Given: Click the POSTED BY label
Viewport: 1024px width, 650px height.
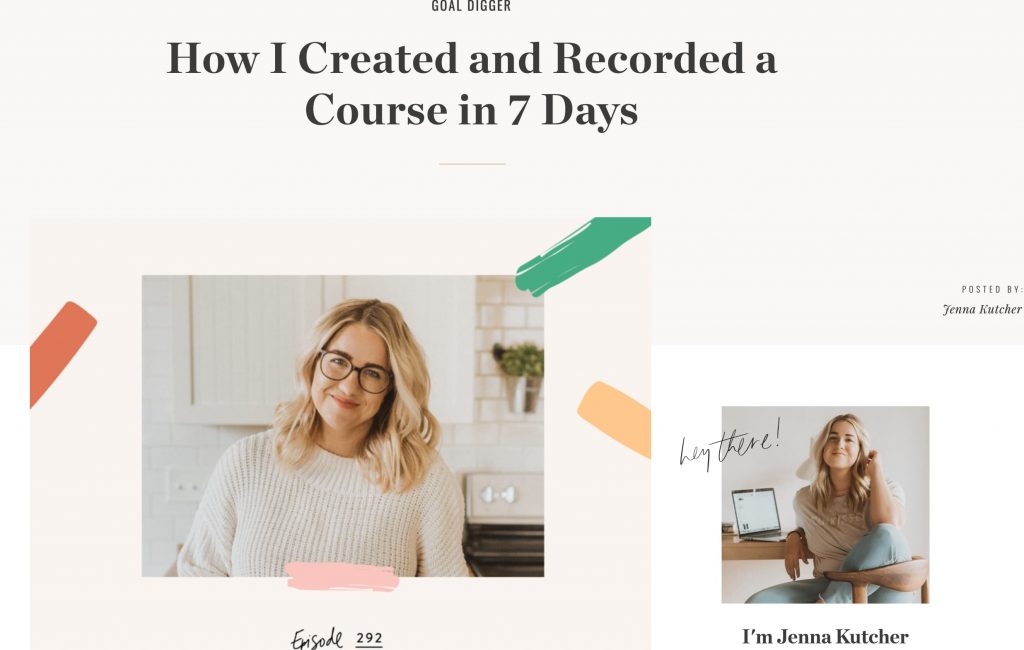Looking at the screenshot, I should 991,289.
